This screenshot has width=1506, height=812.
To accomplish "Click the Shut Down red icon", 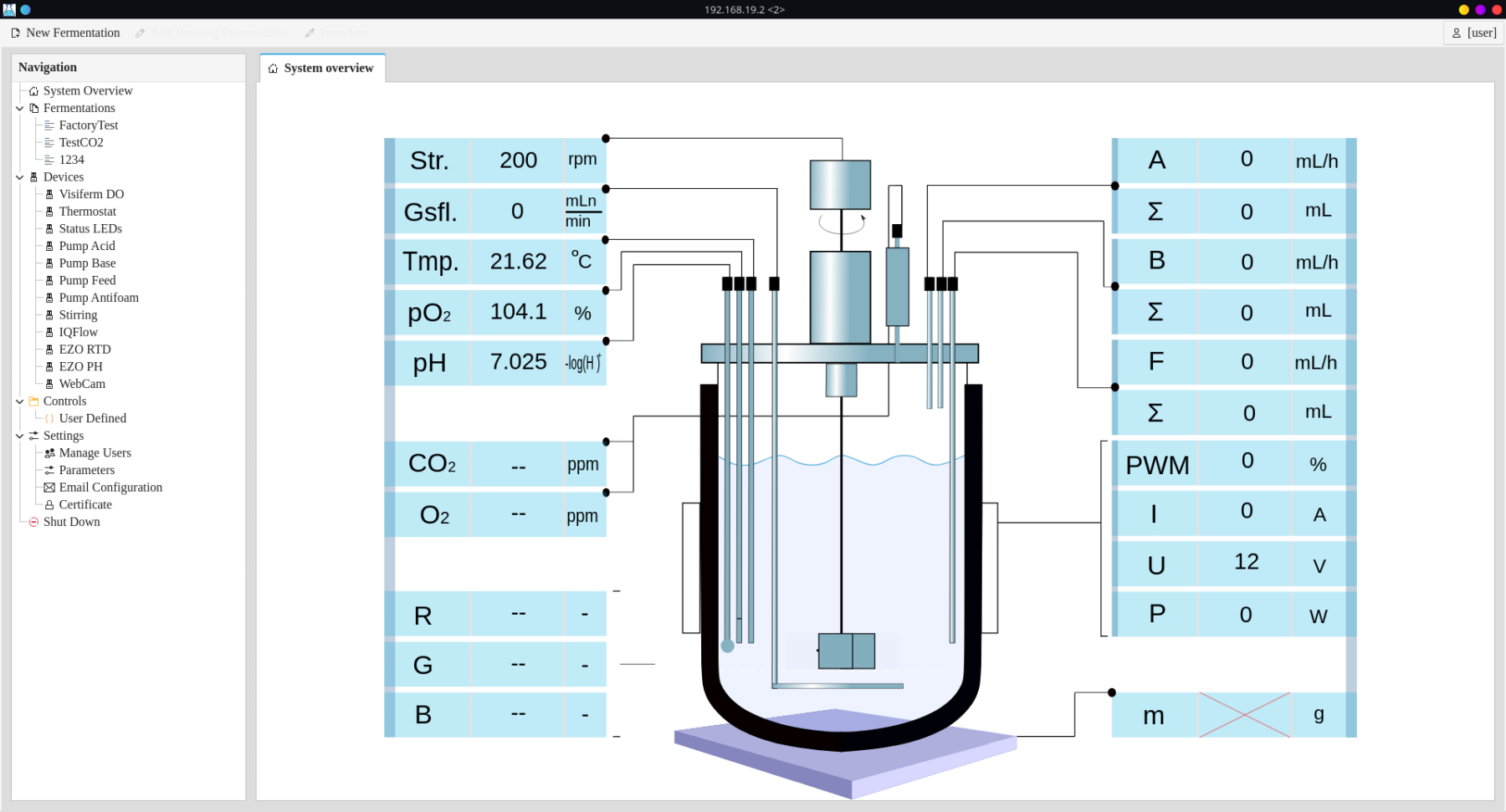I will [x=33, y=522].
